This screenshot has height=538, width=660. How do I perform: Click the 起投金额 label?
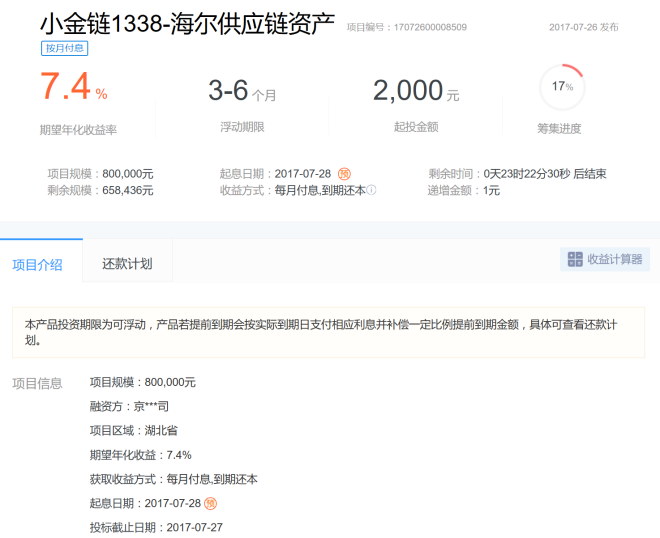[x=416, y=127]
